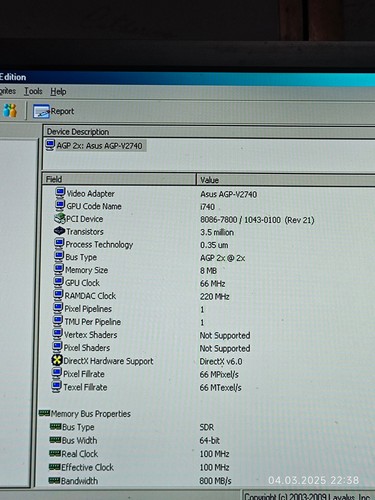
Task: Select the AGP 2x: Asus AGP-V2740 device entry
Action: coord(99,146)
